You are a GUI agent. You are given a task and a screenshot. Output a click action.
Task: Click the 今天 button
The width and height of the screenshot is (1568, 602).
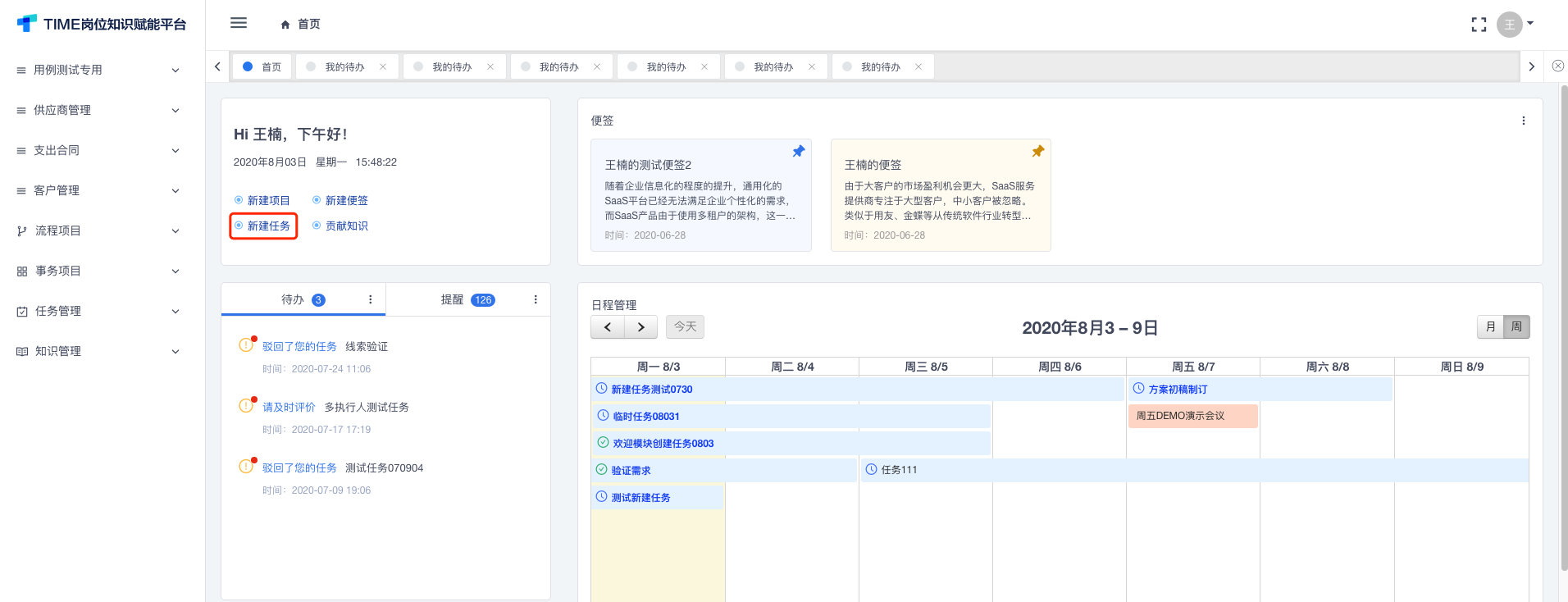686,327
